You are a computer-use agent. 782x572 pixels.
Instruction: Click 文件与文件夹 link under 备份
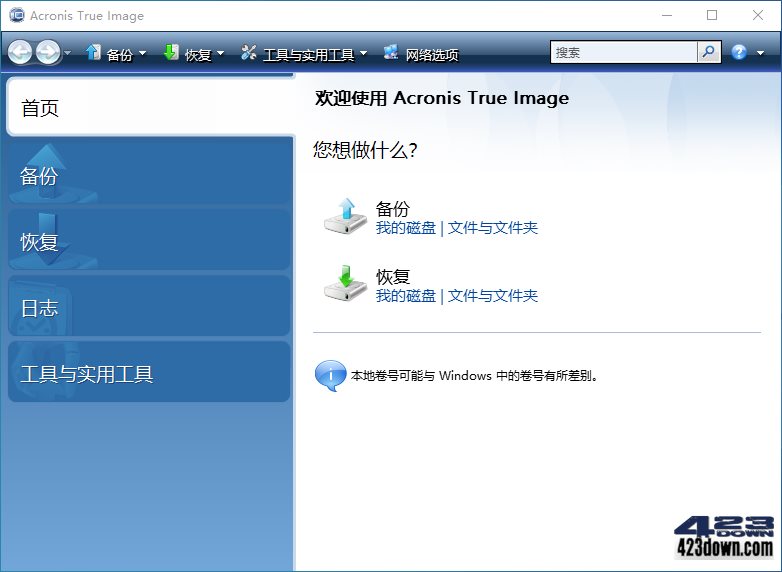(493, 228)
